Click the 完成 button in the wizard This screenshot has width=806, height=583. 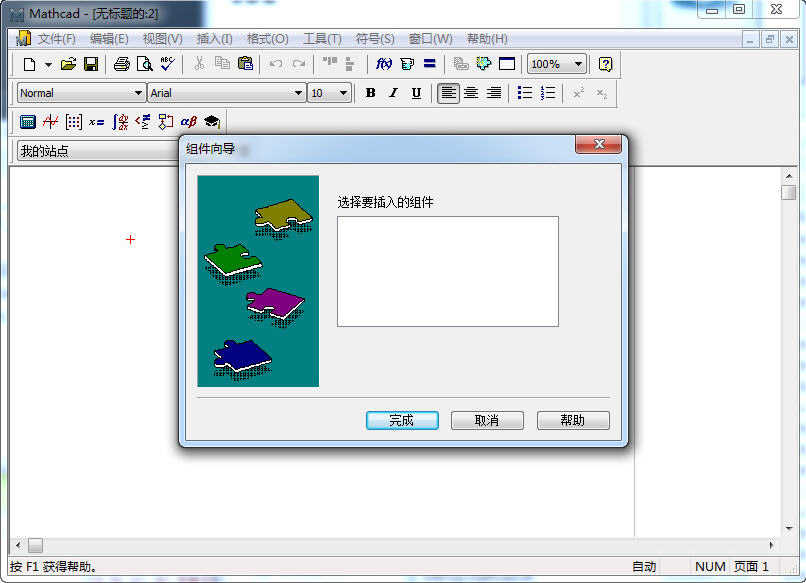[x=401, y=420]
